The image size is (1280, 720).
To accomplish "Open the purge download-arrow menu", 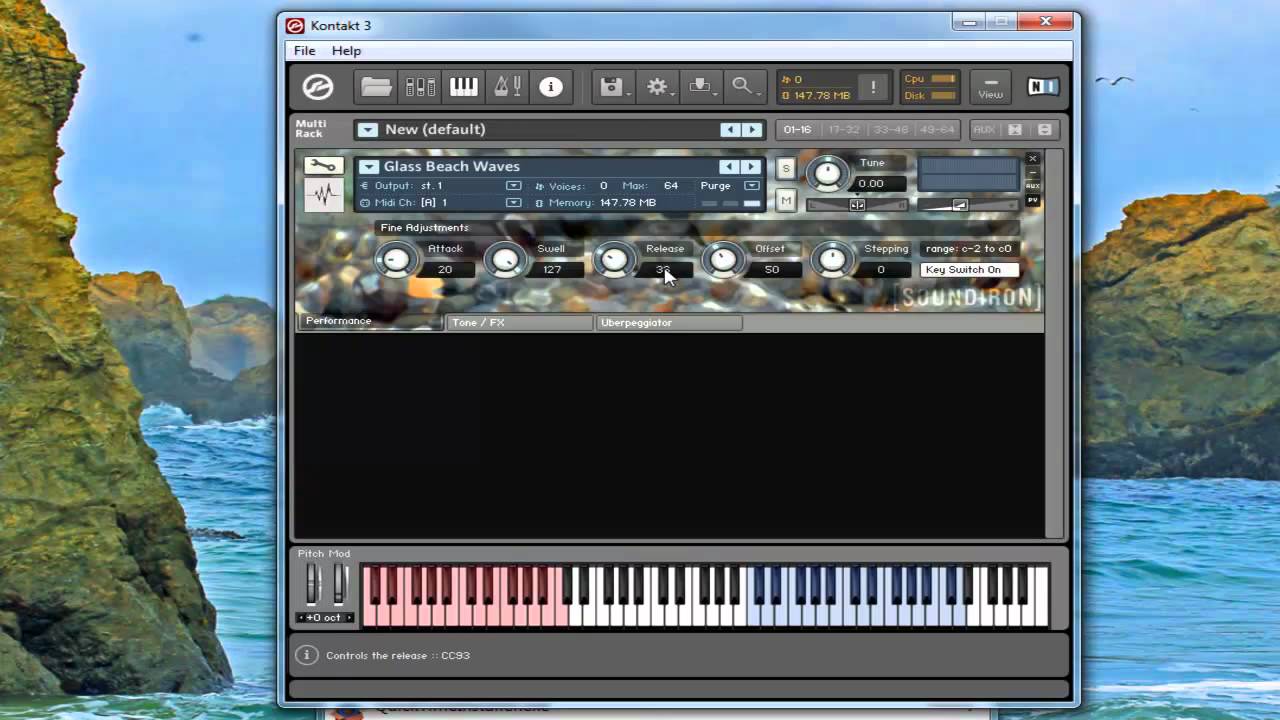I will coord(701,87).
